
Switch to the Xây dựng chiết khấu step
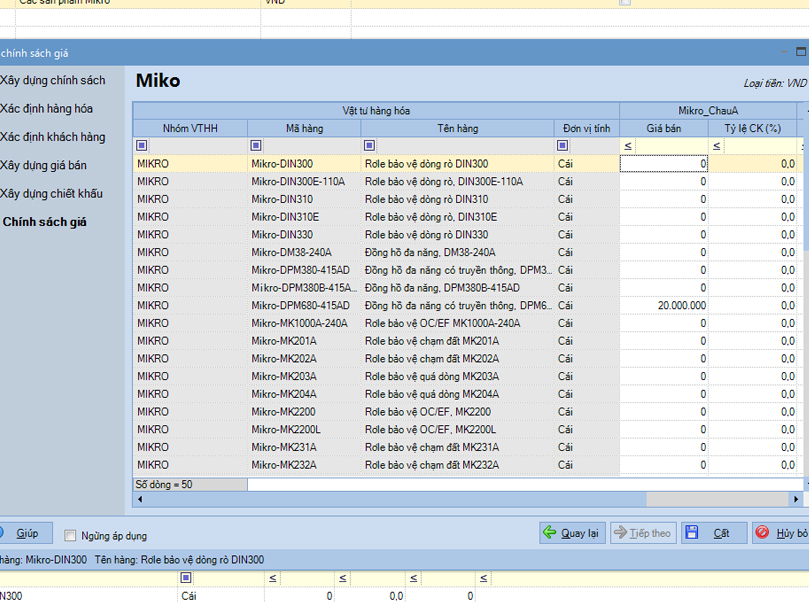(x=52, y=194)
